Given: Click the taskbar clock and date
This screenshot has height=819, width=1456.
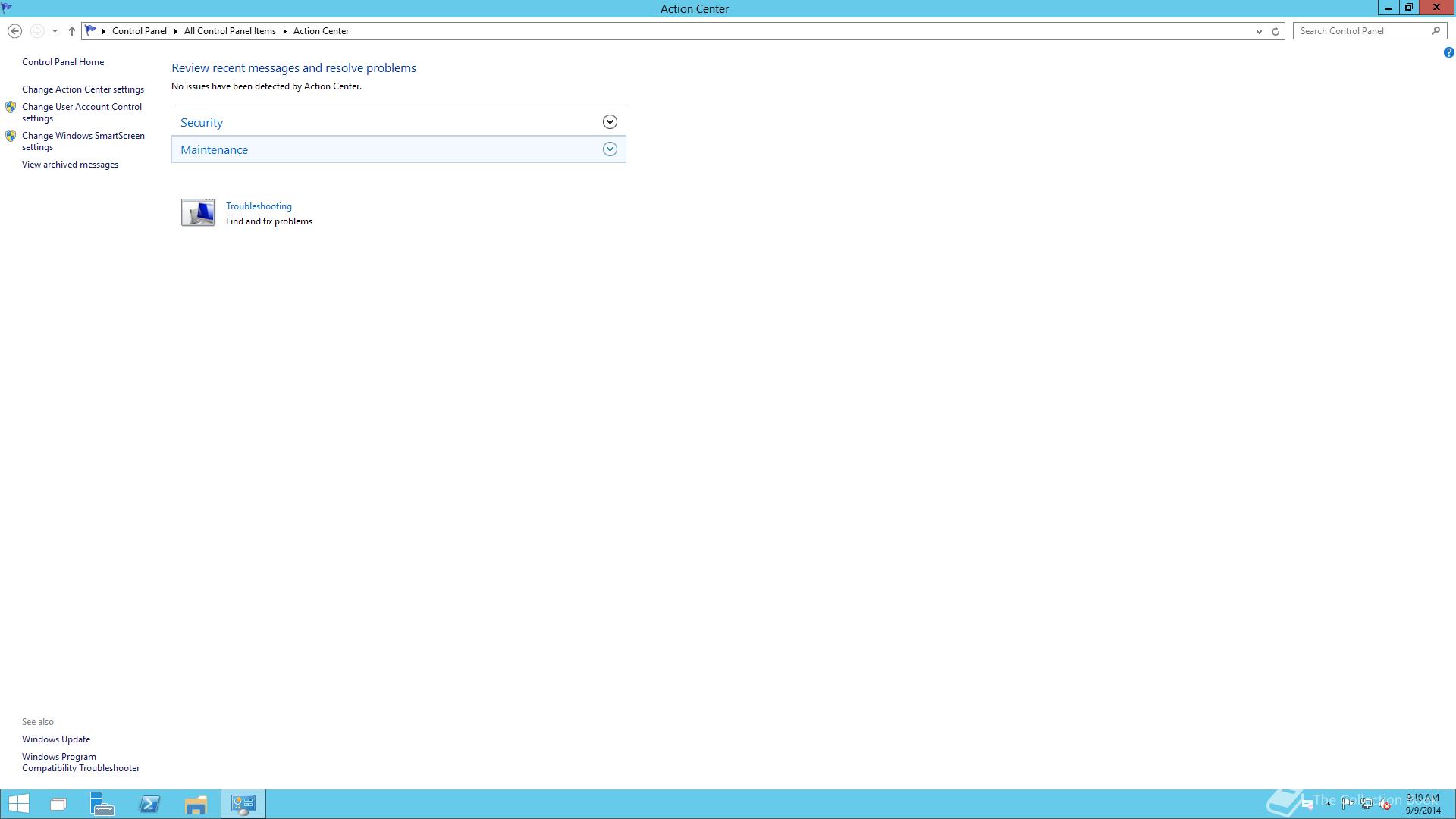Looking at the screenshot, I should point(1423,804).
